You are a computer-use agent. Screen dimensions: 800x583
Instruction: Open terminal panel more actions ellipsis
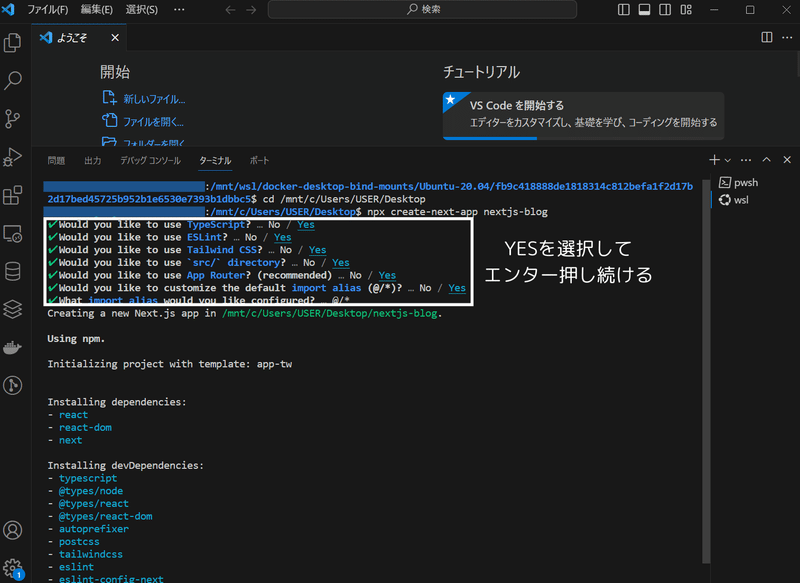746,160
